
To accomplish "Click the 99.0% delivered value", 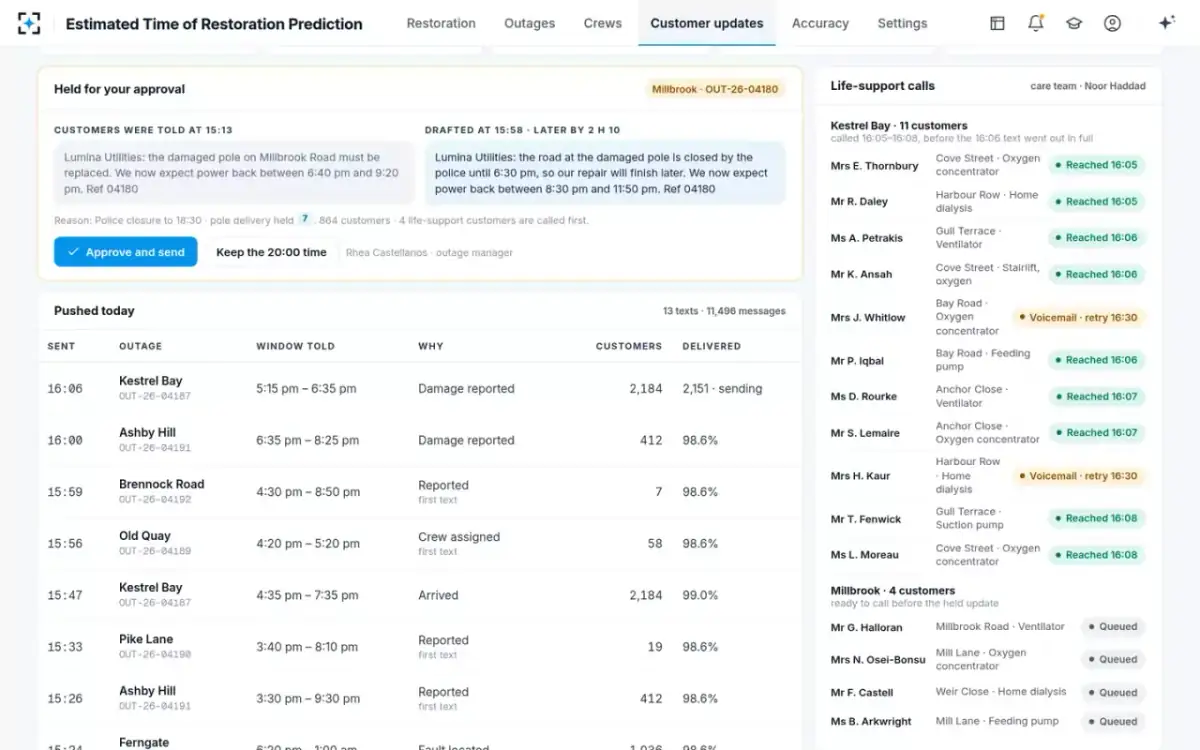I will (700, 595).
